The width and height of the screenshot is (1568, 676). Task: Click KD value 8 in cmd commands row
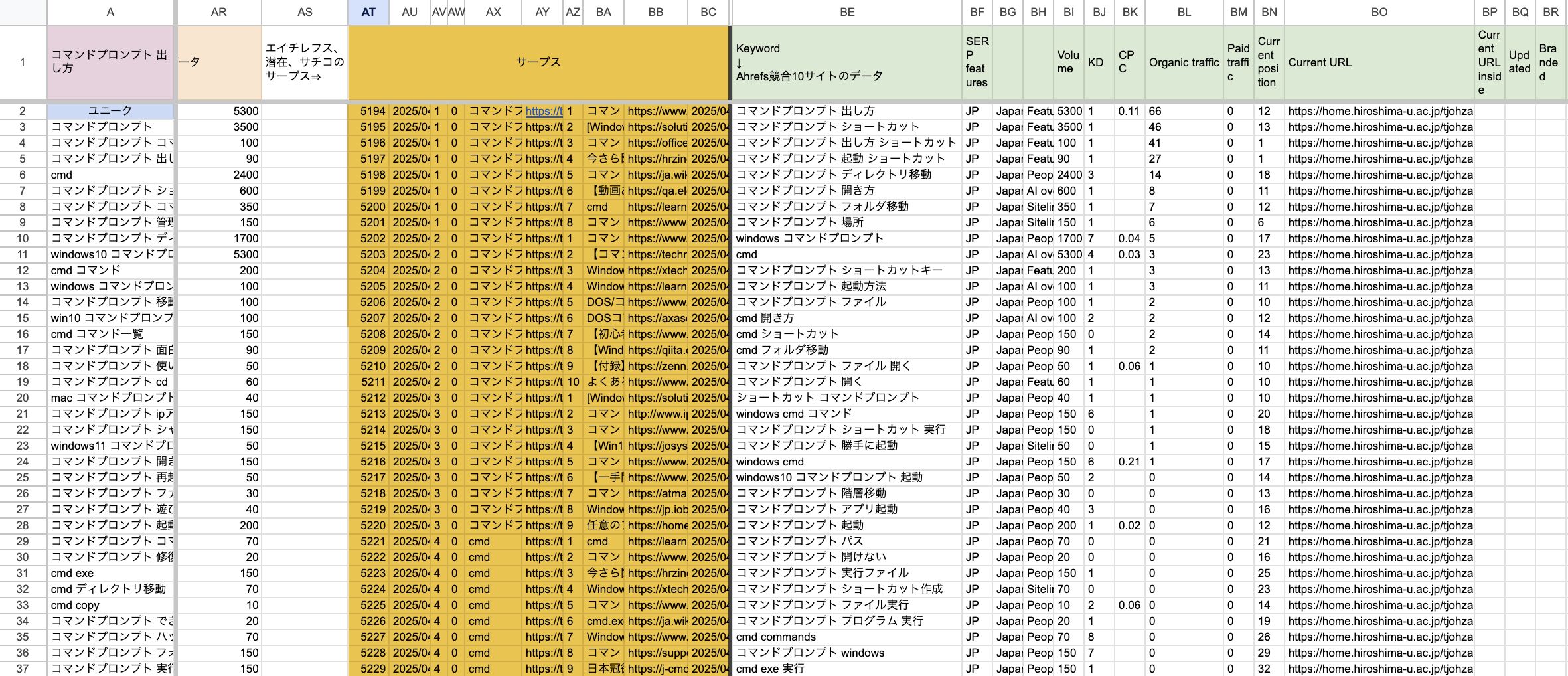tap(1099, 637)
